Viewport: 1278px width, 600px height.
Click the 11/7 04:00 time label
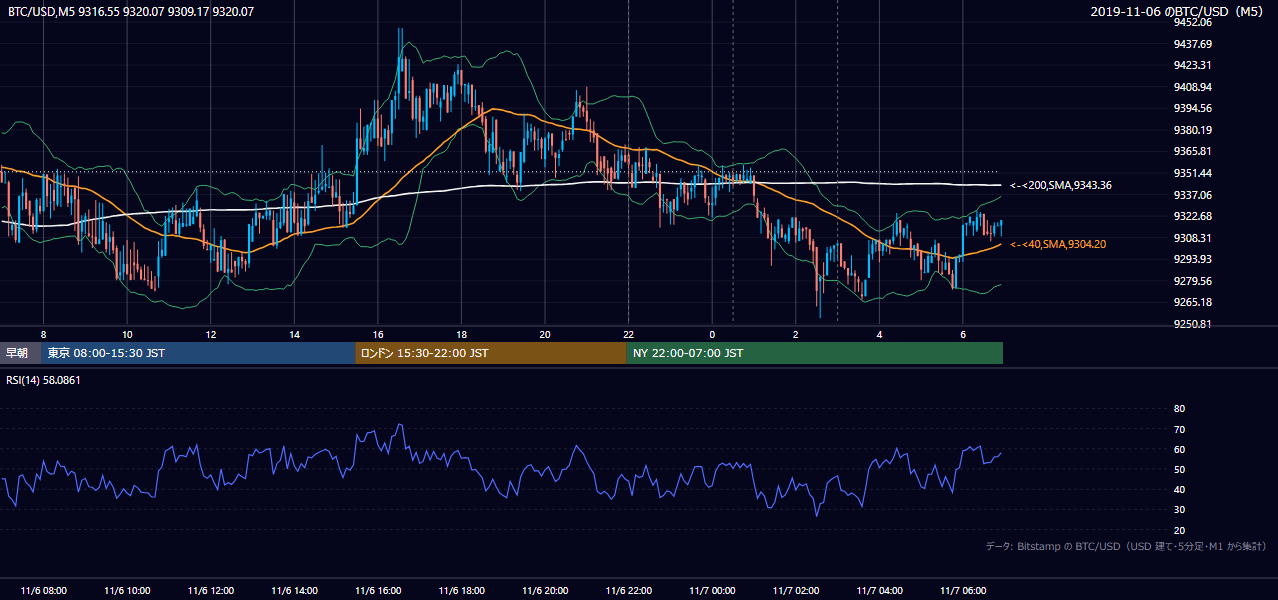click(x=880, y=591)
